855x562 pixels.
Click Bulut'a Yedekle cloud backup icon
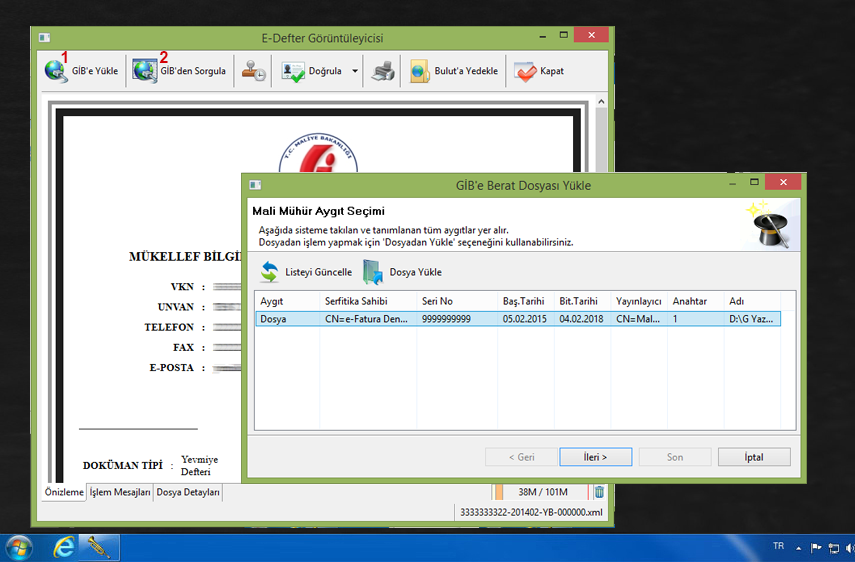[x=418, y=71]
